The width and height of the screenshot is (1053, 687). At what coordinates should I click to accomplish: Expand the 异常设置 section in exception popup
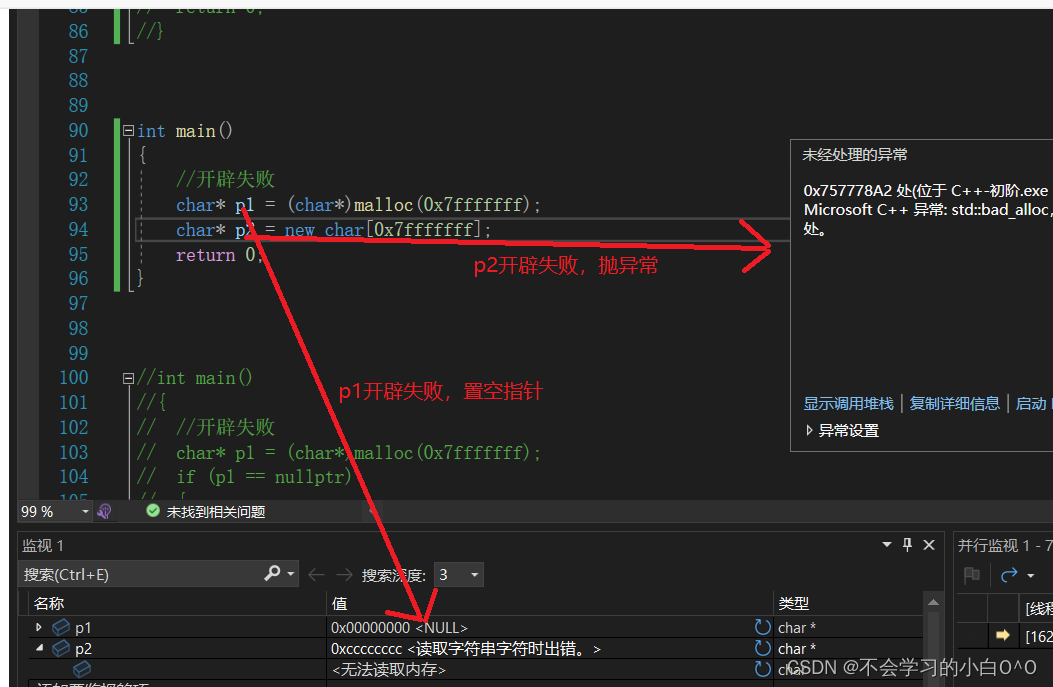click(x=808, y=430)
